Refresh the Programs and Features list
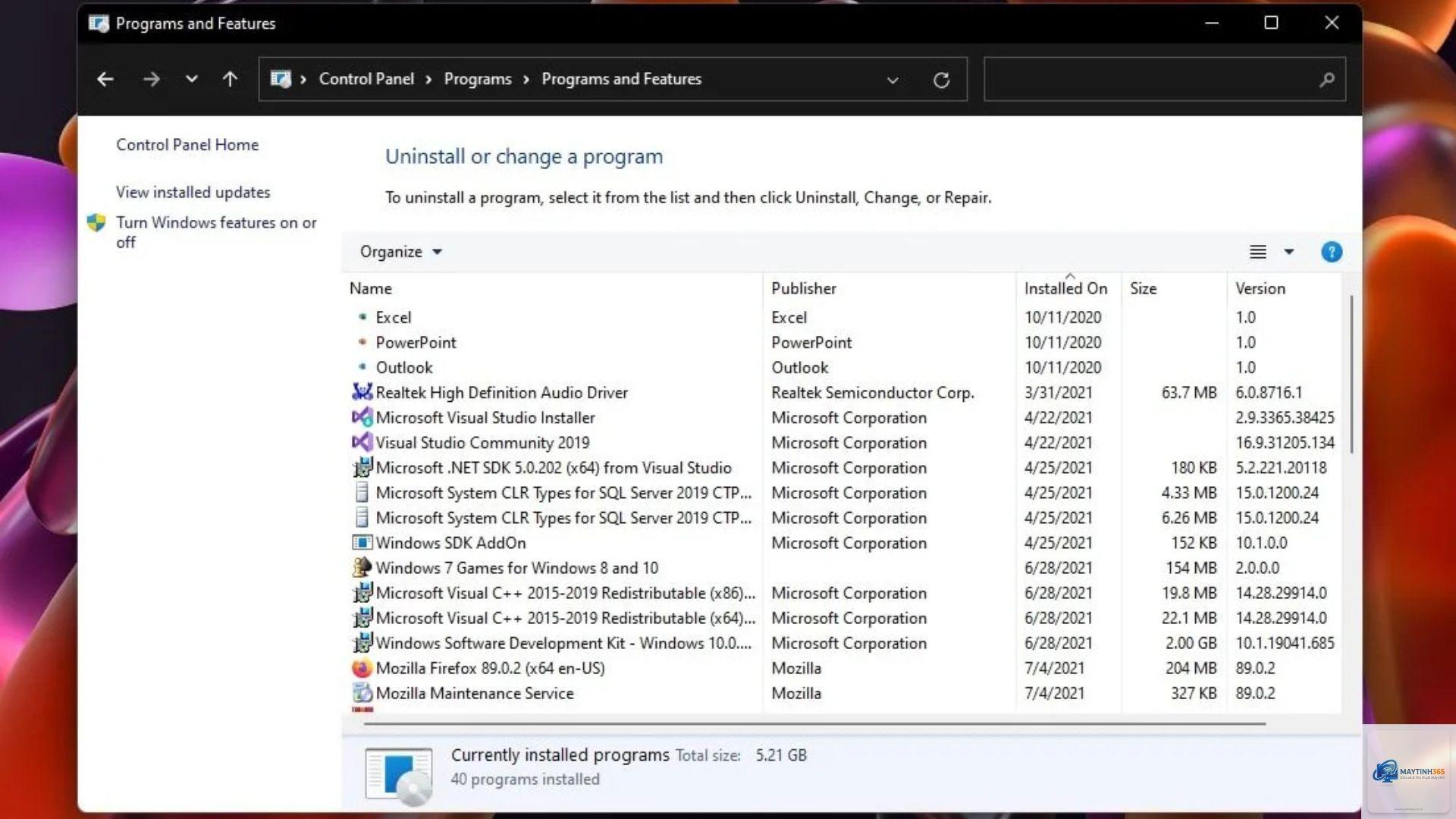Viewport: 1456px width, 819px height. coord(941,80)
